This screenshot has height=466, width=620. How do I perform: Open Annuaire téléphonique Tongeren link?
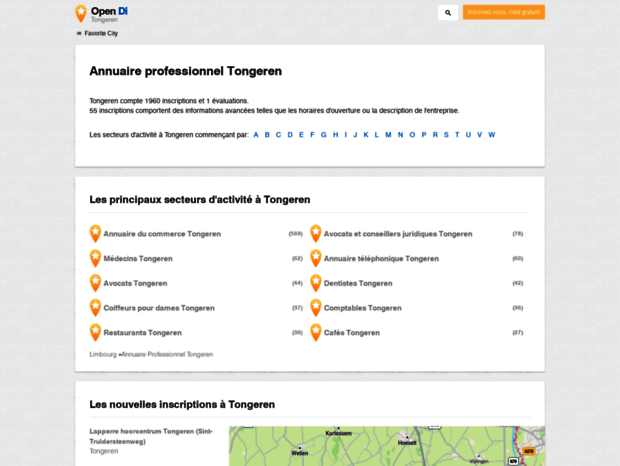pyautogui.click(x=381, y=258)
